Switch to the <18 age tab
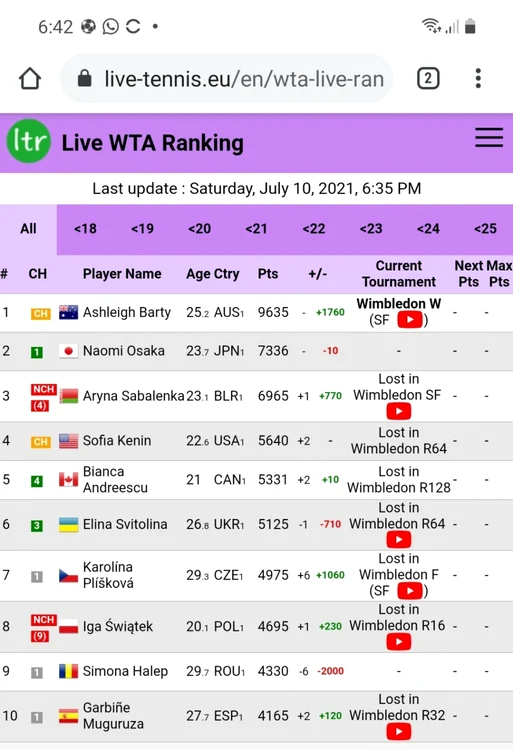 (85, 229)
